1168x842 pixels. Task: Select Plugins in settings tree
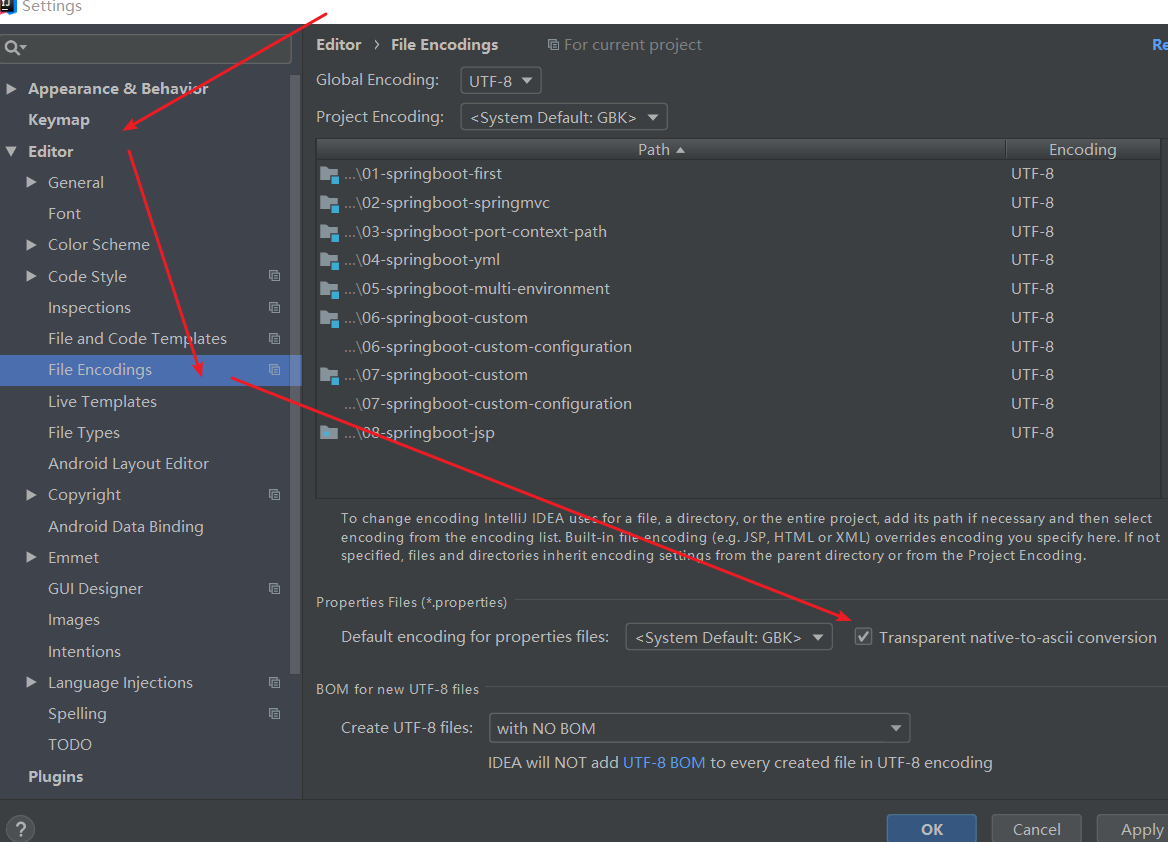pyautogui.click(x=56, y=776)
